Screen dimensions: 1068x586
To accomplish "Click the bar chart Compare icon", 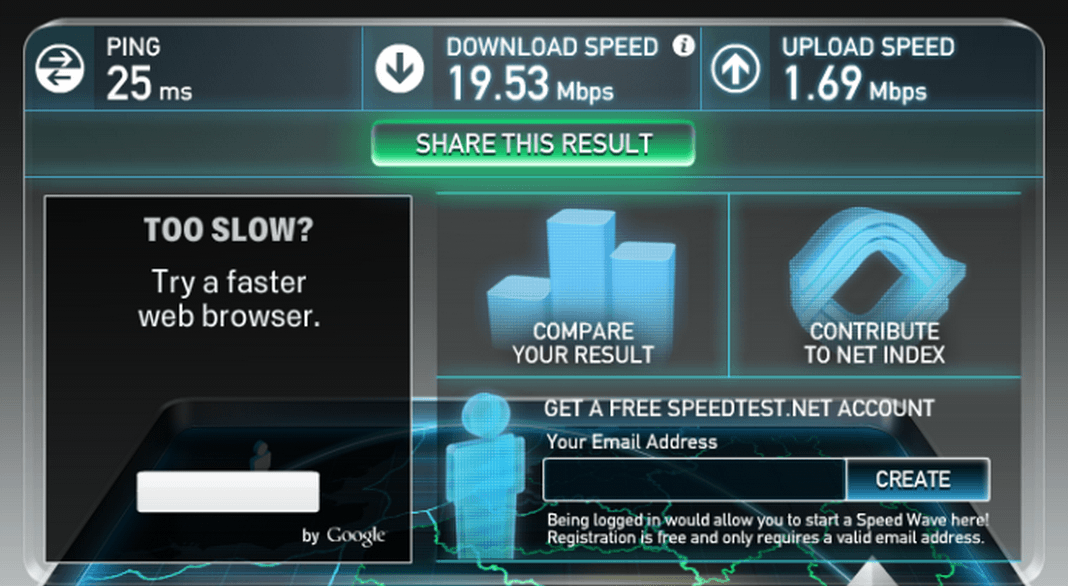I will pyautogui.click(x=582, y=266).
